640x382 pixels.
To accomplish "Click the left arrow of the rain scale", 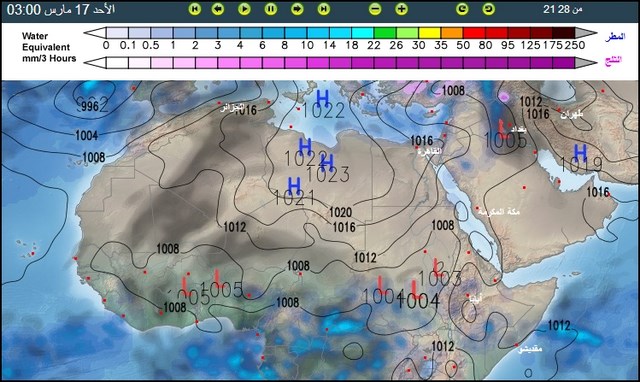I will [x=95, y=33].
